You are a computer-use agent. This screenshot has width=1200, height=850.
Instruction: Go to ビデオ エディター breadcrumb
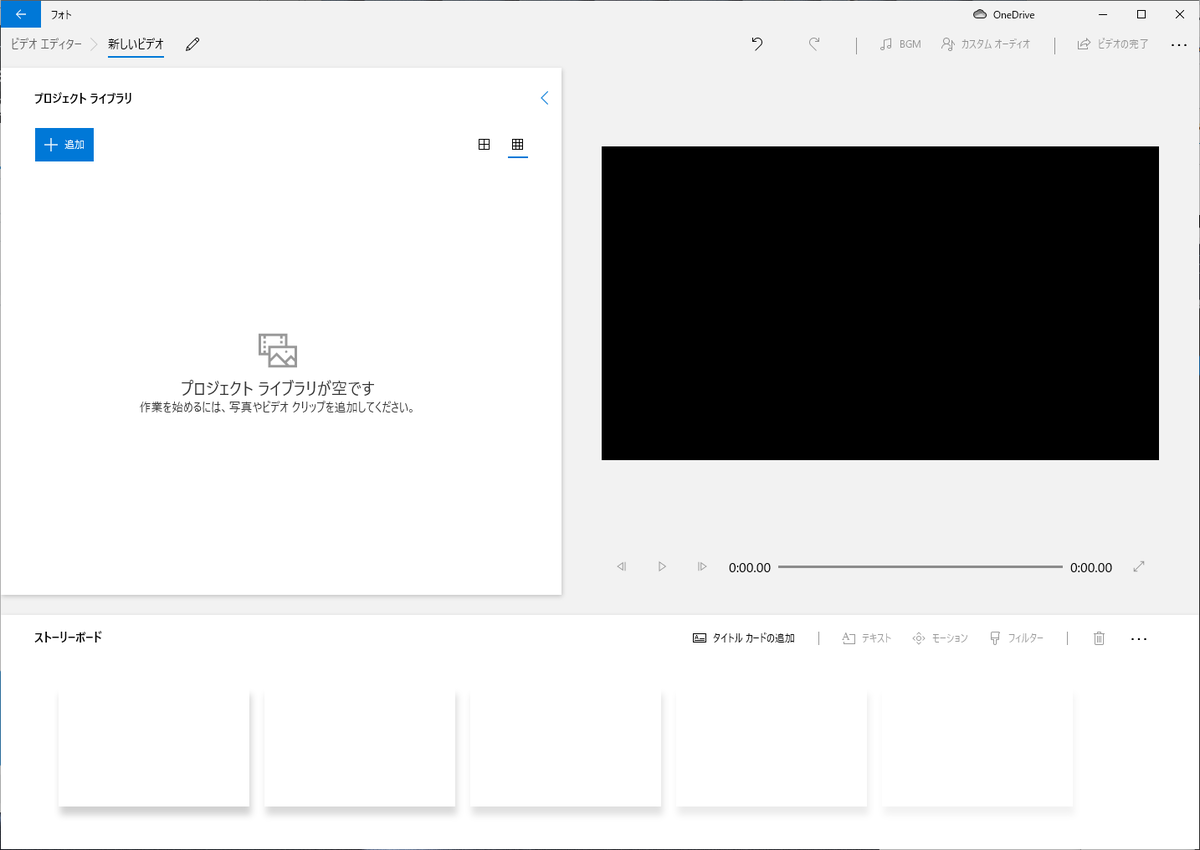[x=46, y=44]
